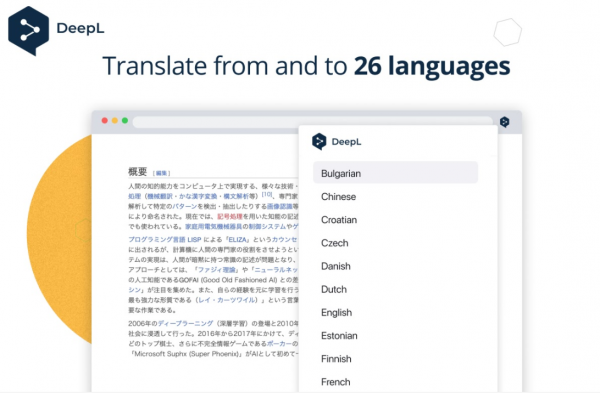Open the ディープラーニング link in last paragraph

(x=186, y=323)
